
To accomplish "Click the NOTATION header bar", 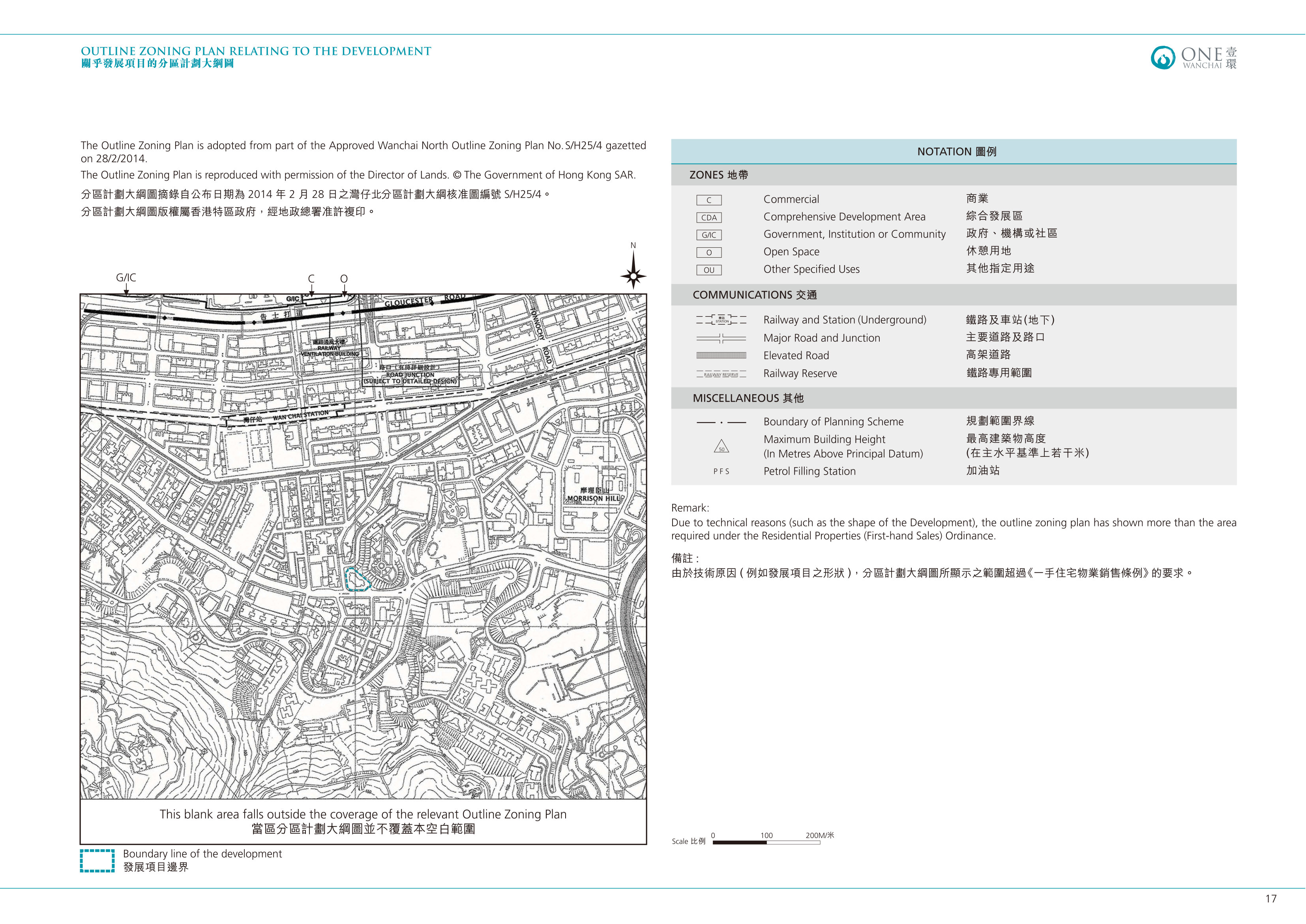I will tap(954, 152).
